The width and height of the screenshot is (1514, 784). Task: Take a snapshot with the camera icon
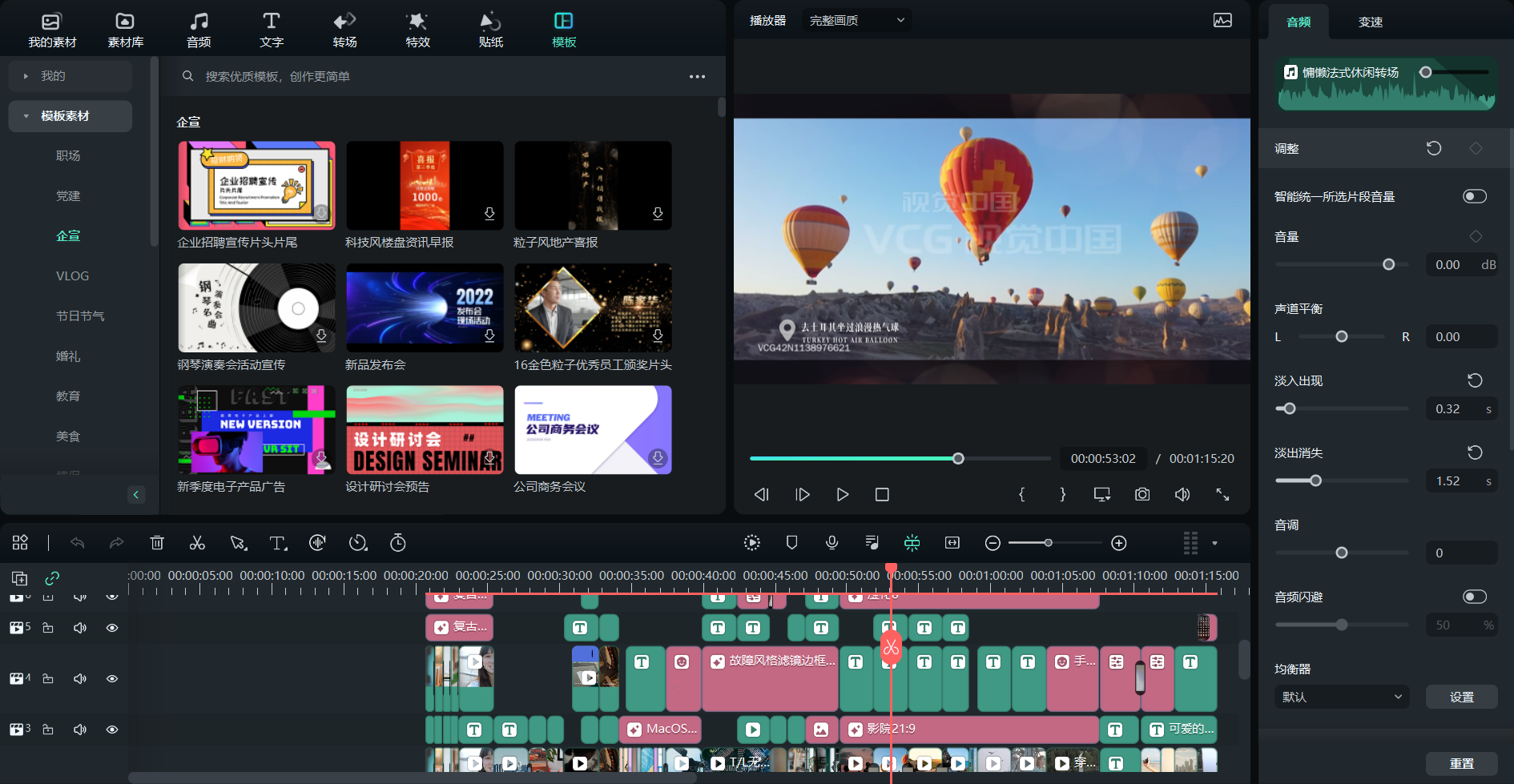point(1142,495)
